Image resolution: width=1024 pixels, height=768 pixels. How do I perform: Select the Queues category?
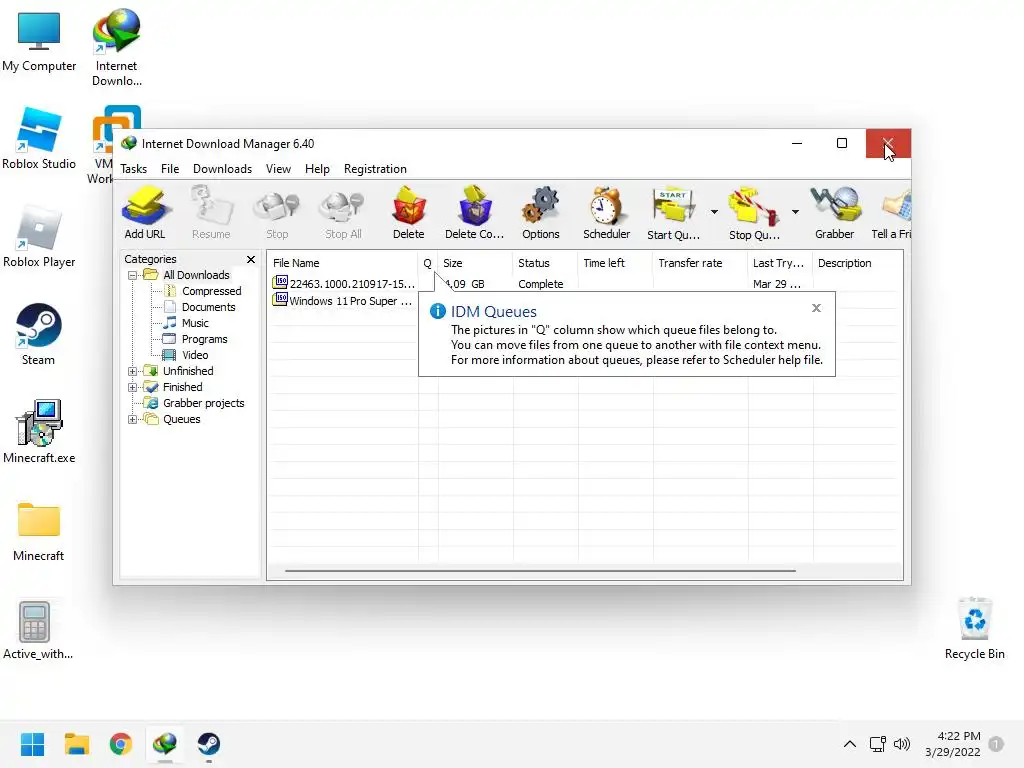pos(182,419)
